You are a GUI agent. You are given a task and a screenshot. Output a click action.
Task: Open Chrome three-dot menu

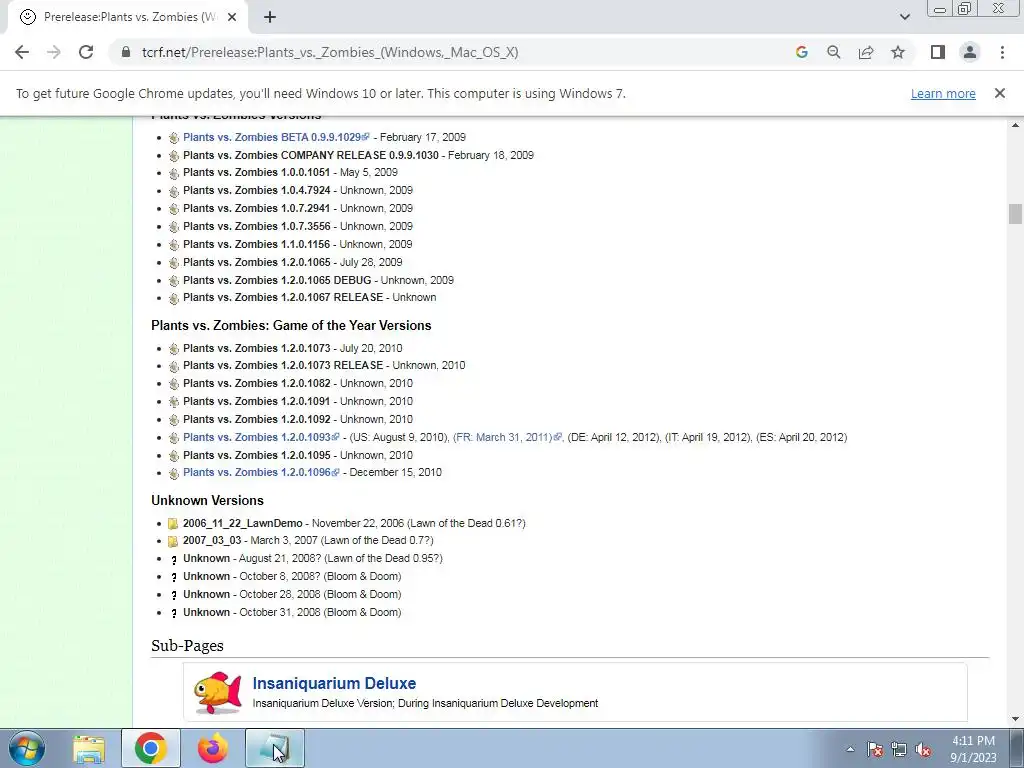(1002, 52)
